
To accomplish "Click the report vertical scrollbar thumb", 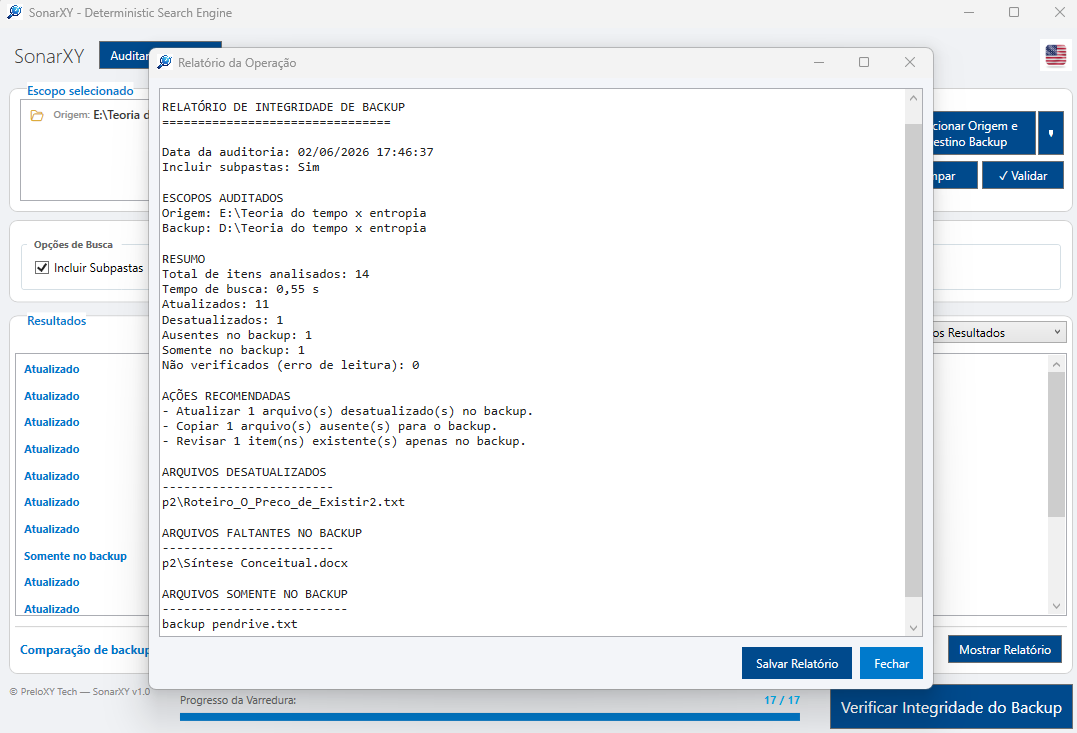I will pos(914,361).
